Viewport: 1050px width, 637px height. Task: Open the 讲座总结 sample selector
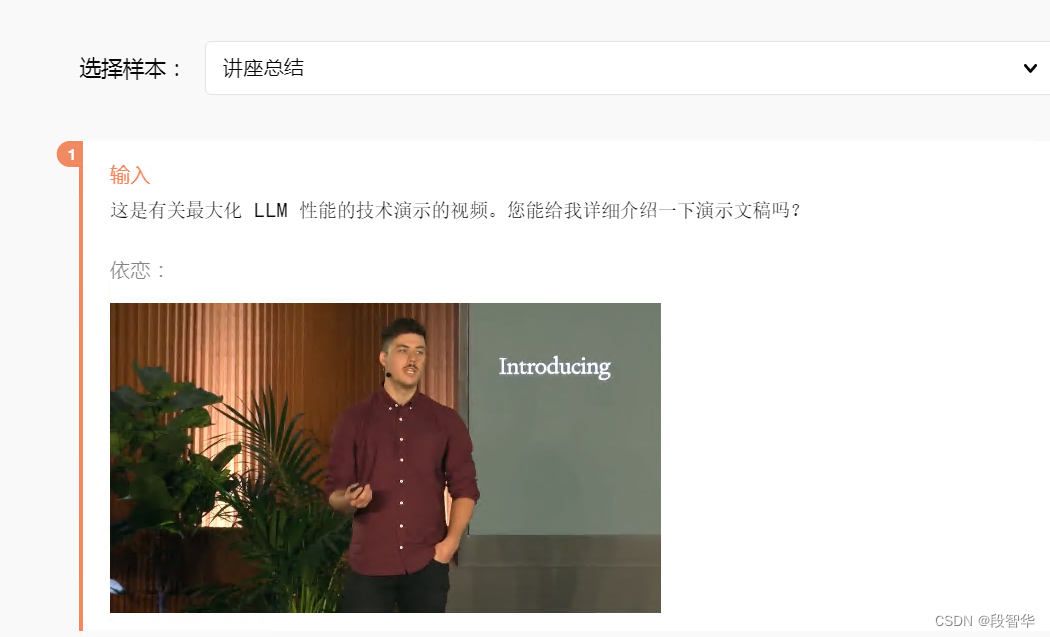pos(627,68)
